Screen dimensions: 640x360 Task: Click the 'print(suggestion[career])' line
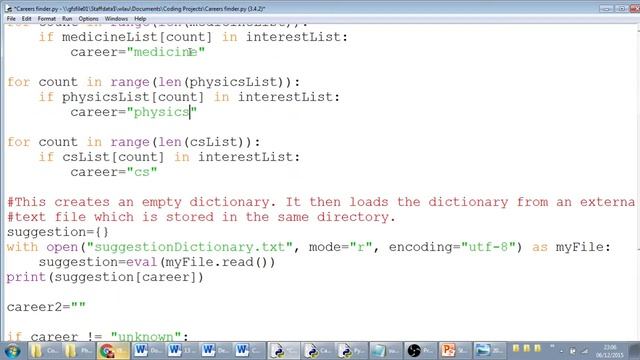coord(105,277)
